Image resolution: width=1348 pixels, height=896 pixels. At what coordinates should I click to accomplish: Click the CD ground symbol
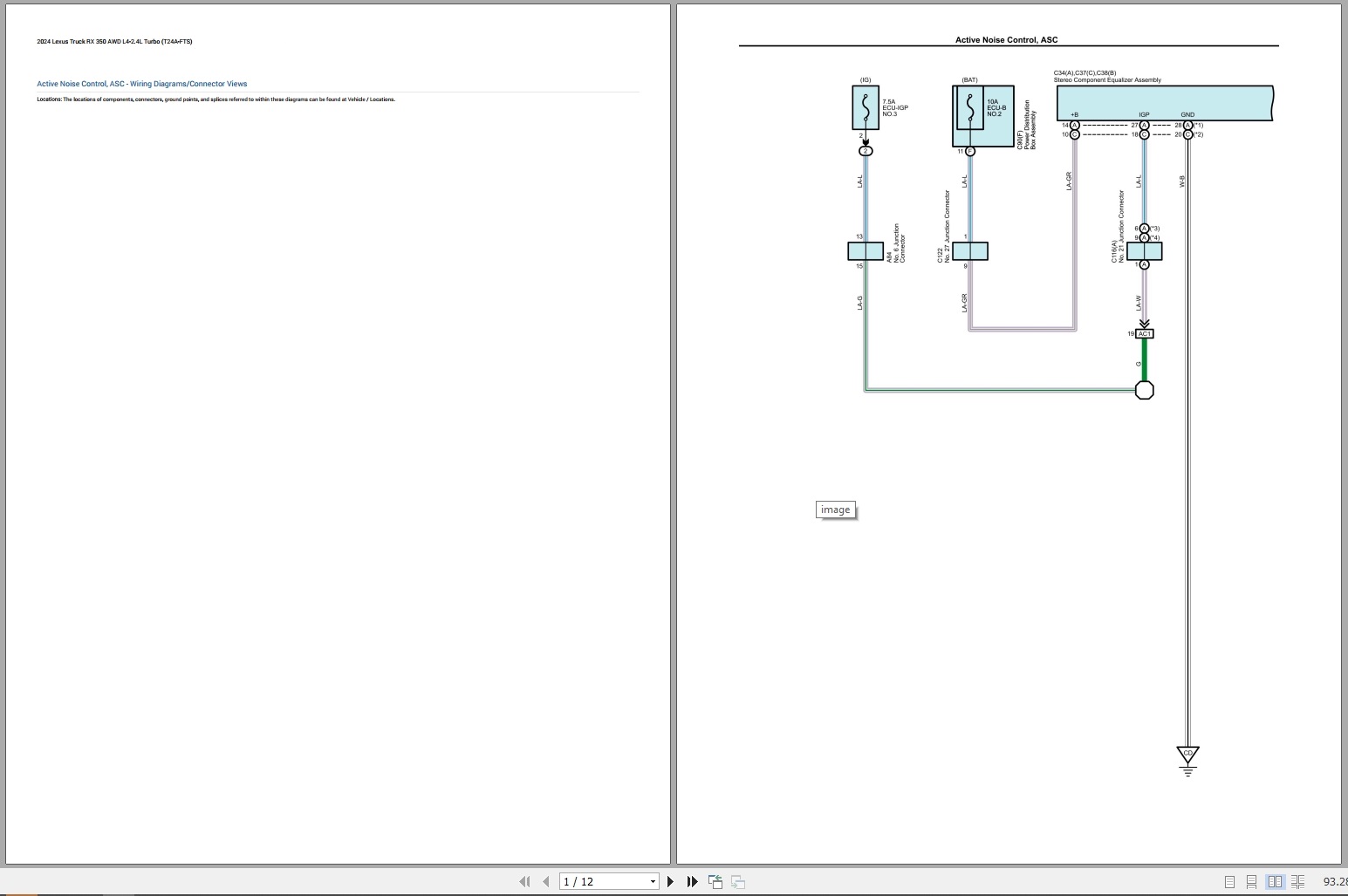click(1187, 754)
